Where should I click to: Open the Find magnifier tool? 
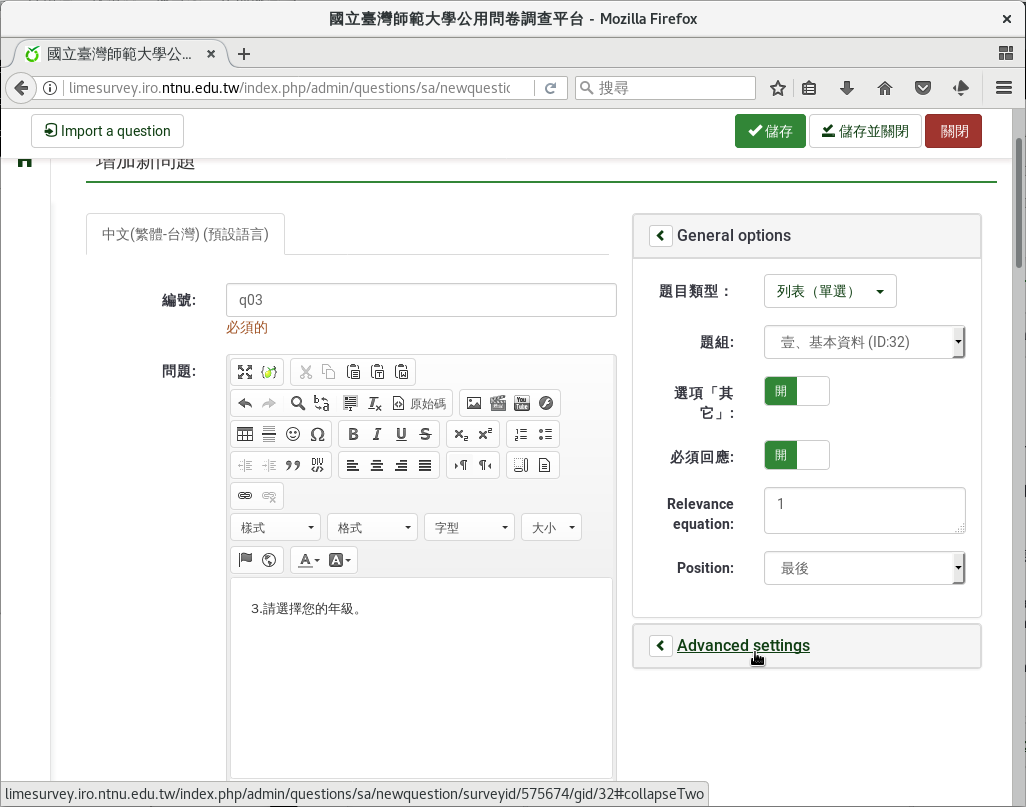coord(298,403)
